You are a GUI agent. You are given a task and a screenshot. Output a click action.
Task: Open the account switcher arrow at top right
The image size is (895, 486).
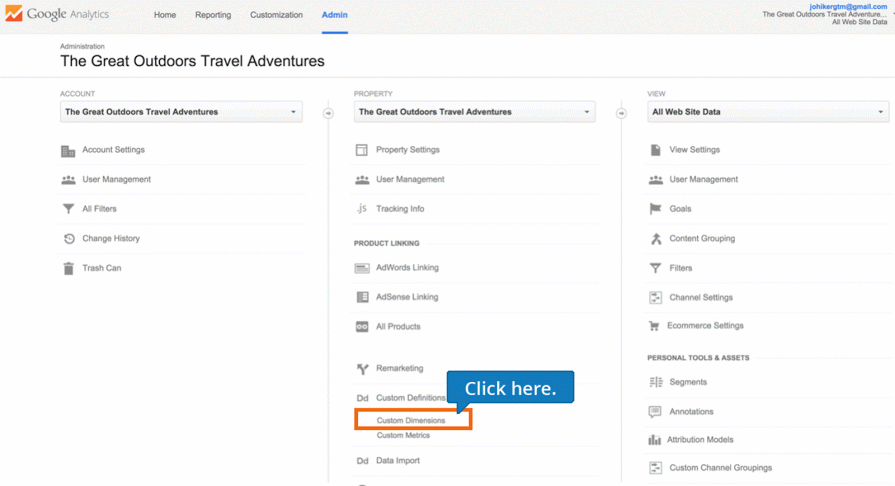coord(893,13)
